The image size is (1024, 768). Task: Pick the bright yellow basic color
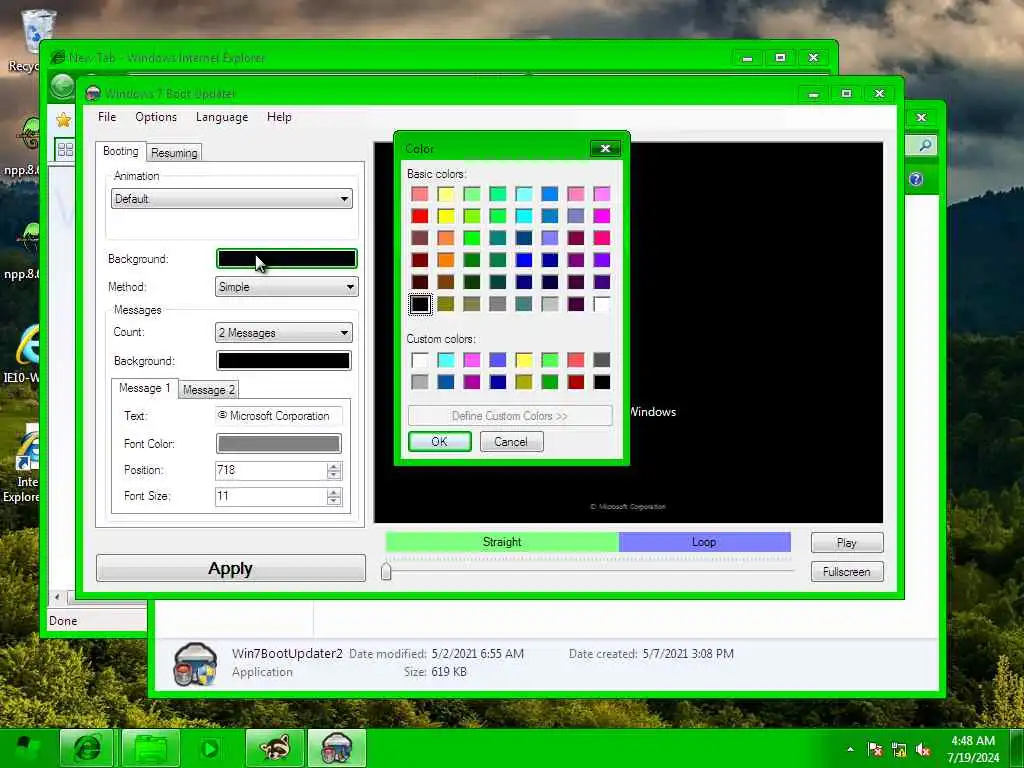(x=446, y=216)
